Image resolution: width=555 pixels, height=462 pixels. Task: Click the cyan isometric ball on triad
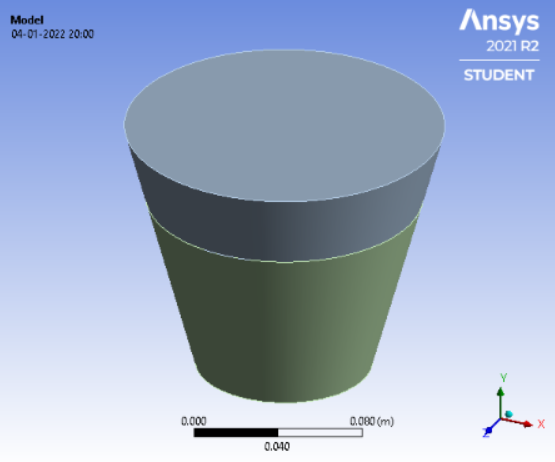509,414
